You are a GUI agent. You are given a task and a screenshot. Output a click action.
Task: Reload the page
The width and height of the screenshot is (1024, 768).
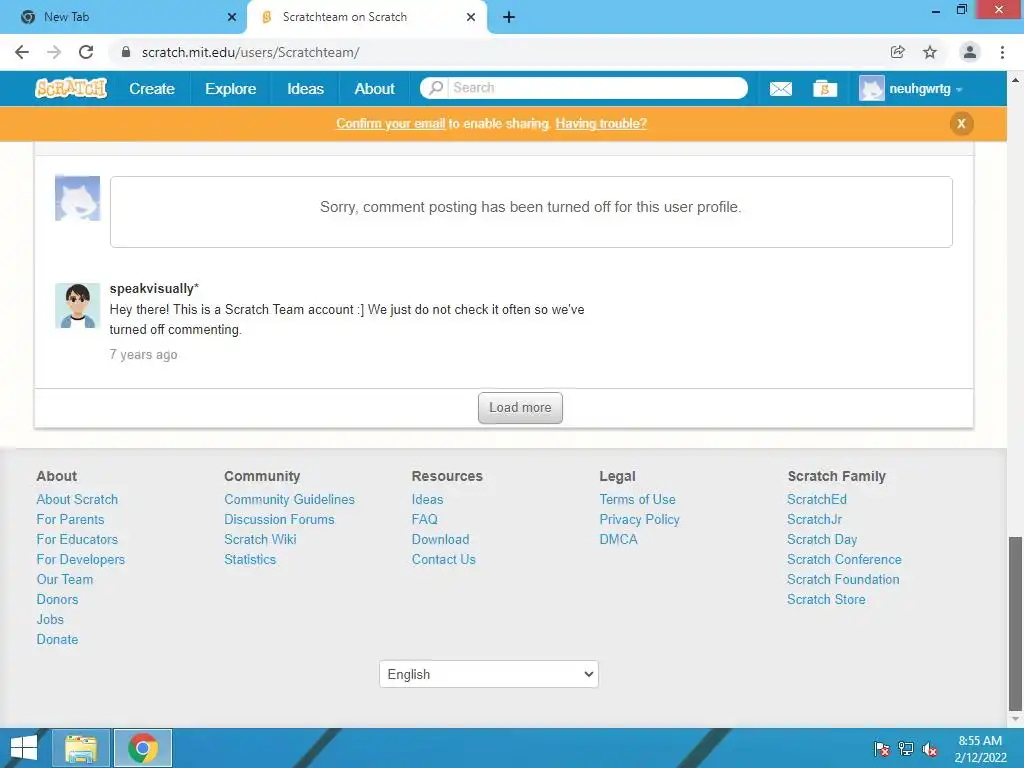[86, 52]
